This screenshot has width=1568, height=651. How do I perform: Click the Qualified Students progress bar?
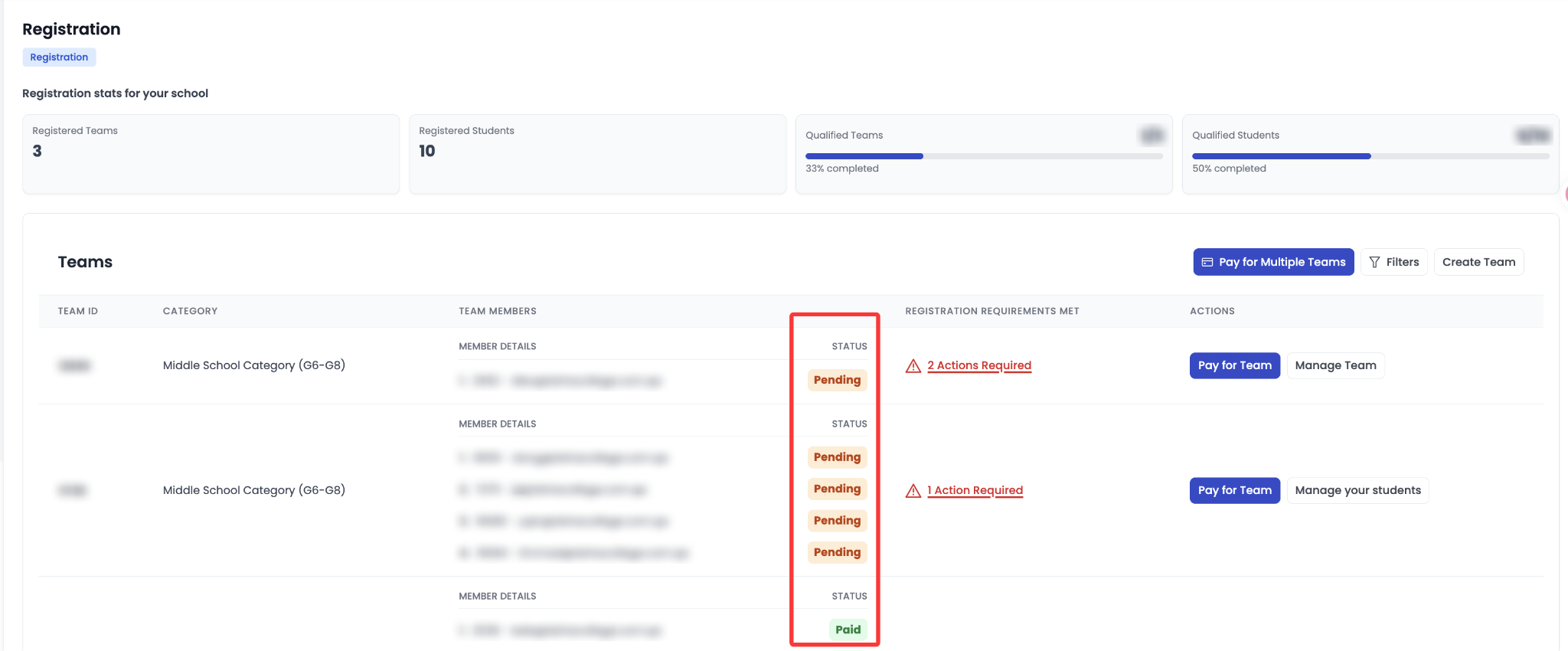click(x=1370, y=156)
